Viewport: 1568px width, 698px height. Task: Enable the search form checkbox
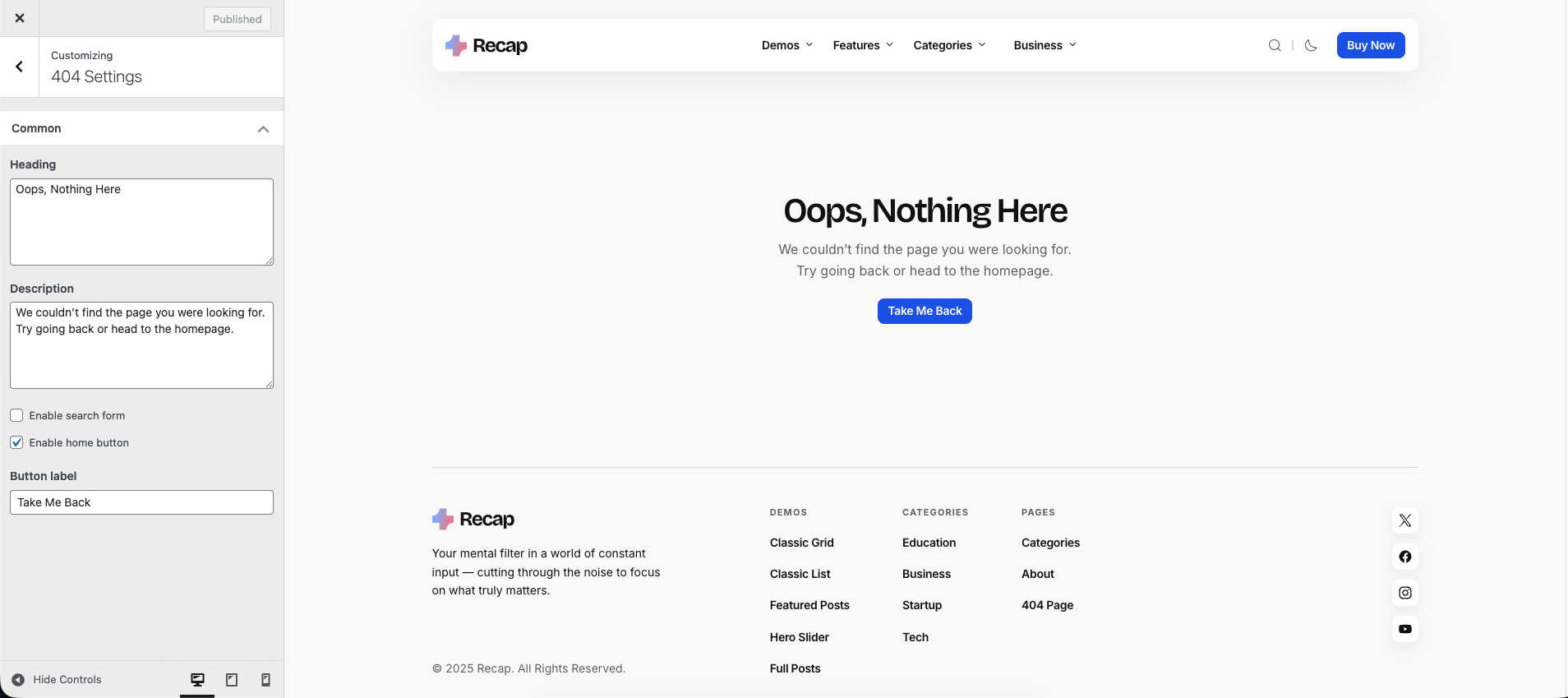click(16, 415)
